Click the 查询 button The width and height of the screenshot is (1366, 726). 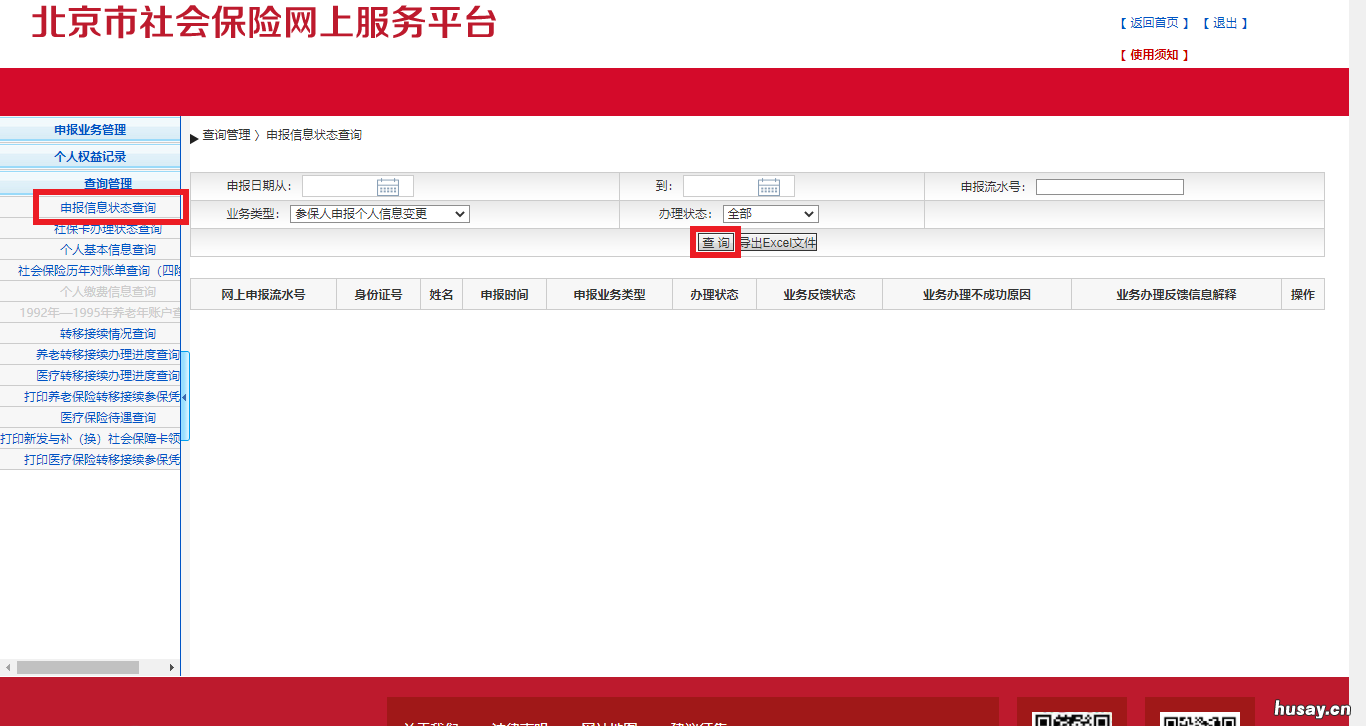pyautogui.click(x=714, y=241)
